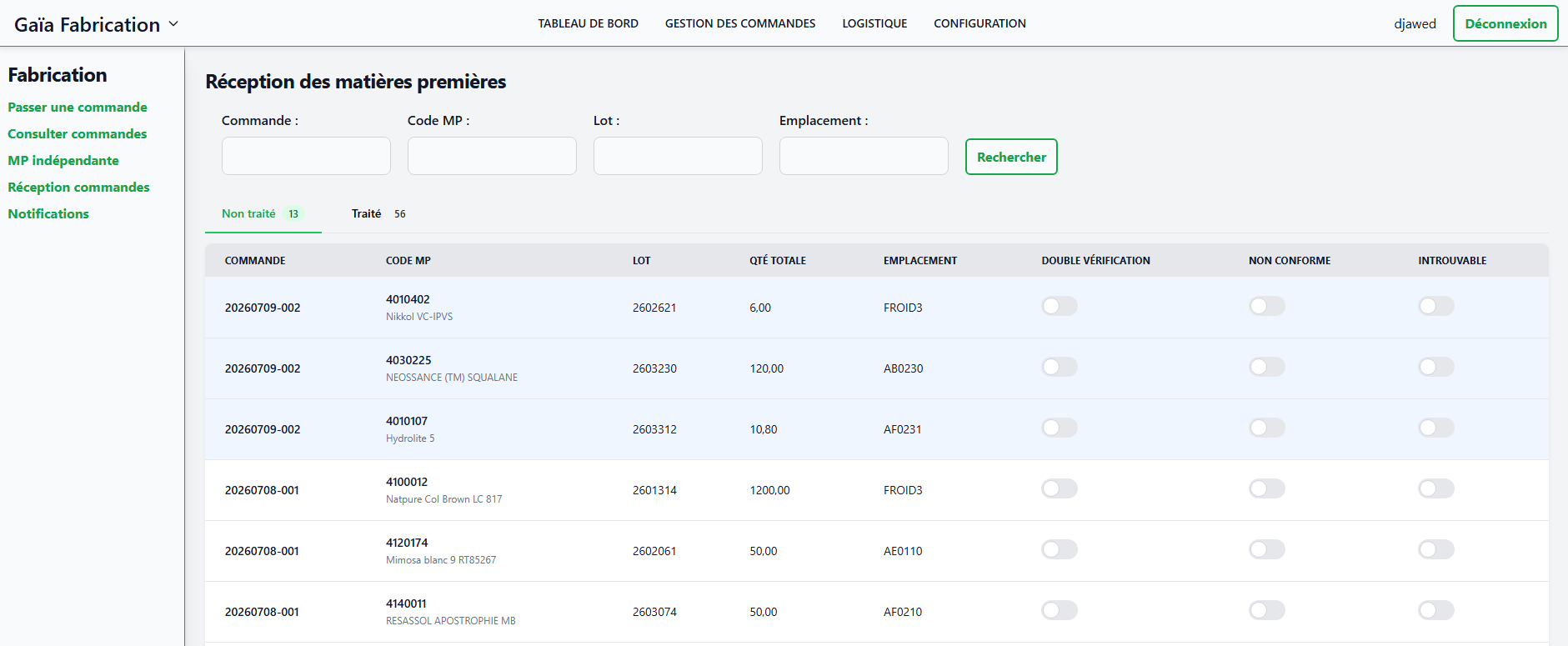The height and width of the screenshot is (646, 1568).
Task: Toggle Introuvable for lot 2603312
Action: 1436,428
